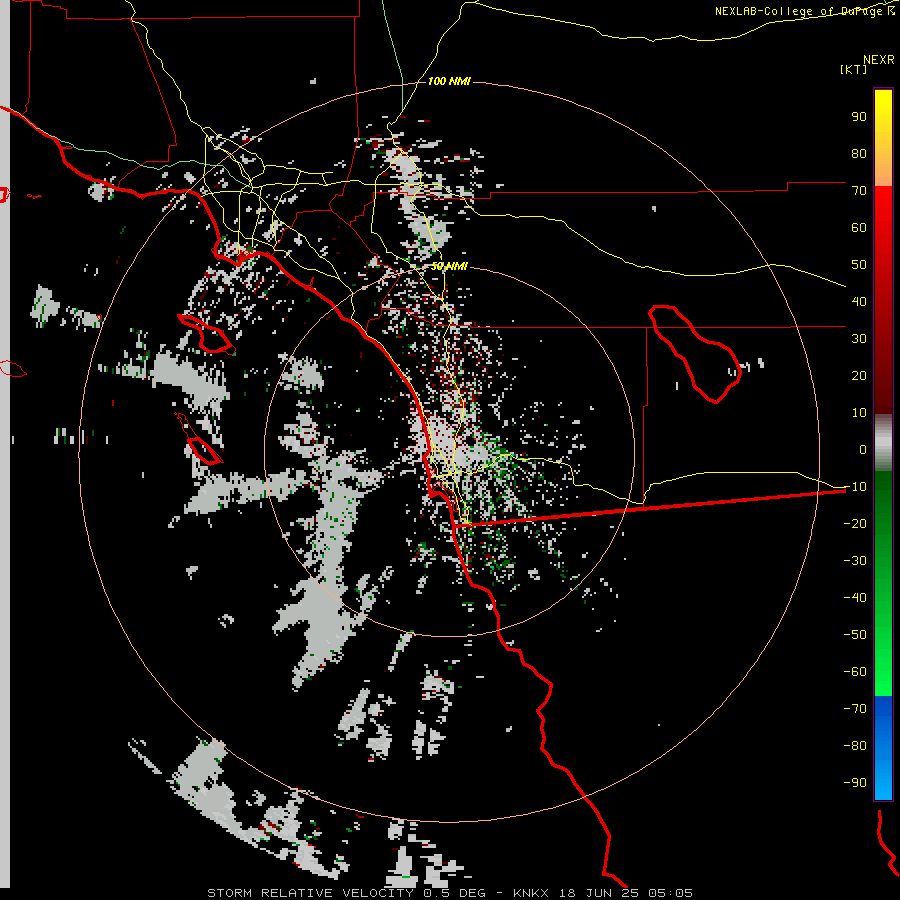
Task: Click the yellow top segment of the color bar
Action: (883, 137)
